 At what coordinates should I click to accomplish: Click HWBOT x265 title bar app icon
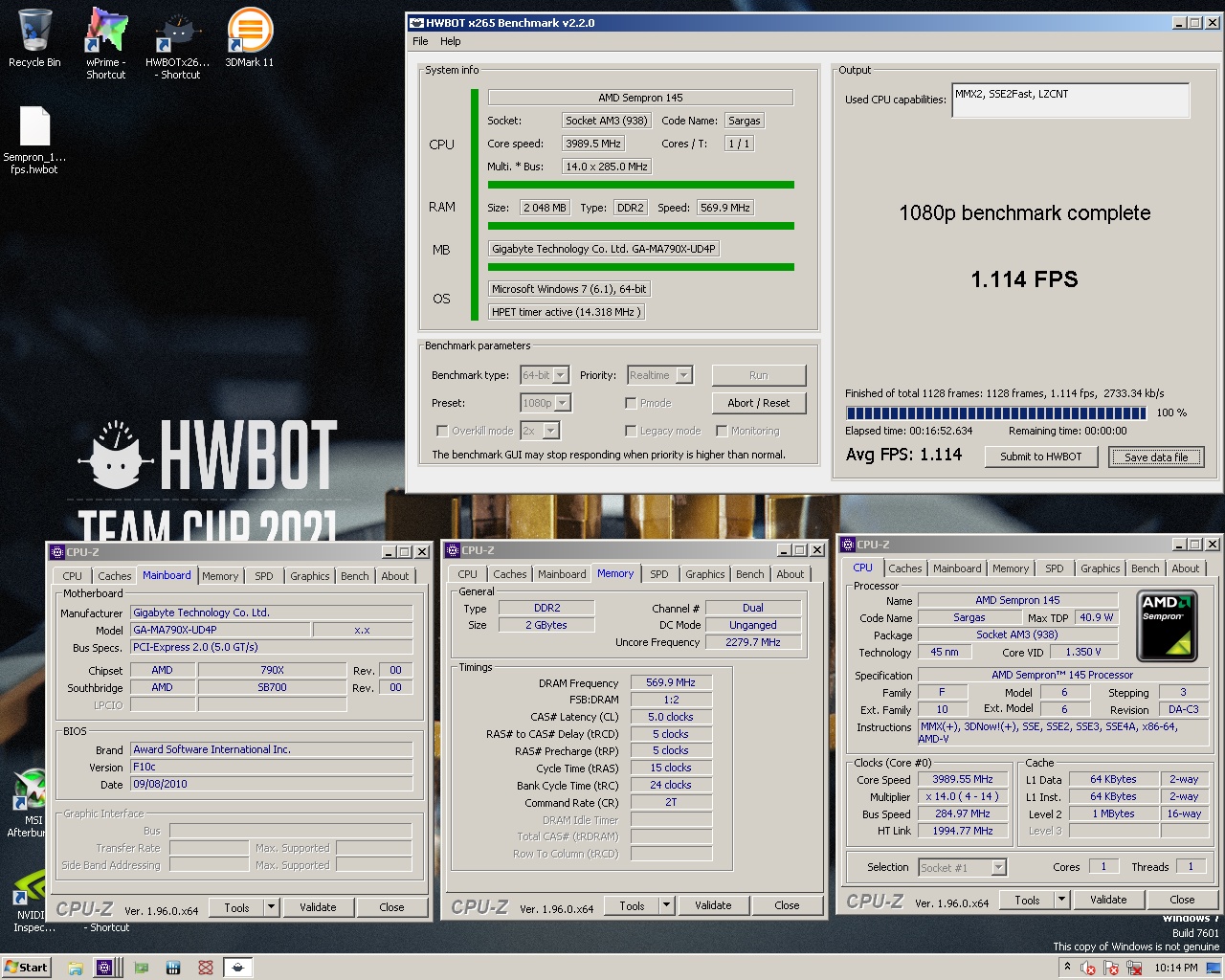416,23
